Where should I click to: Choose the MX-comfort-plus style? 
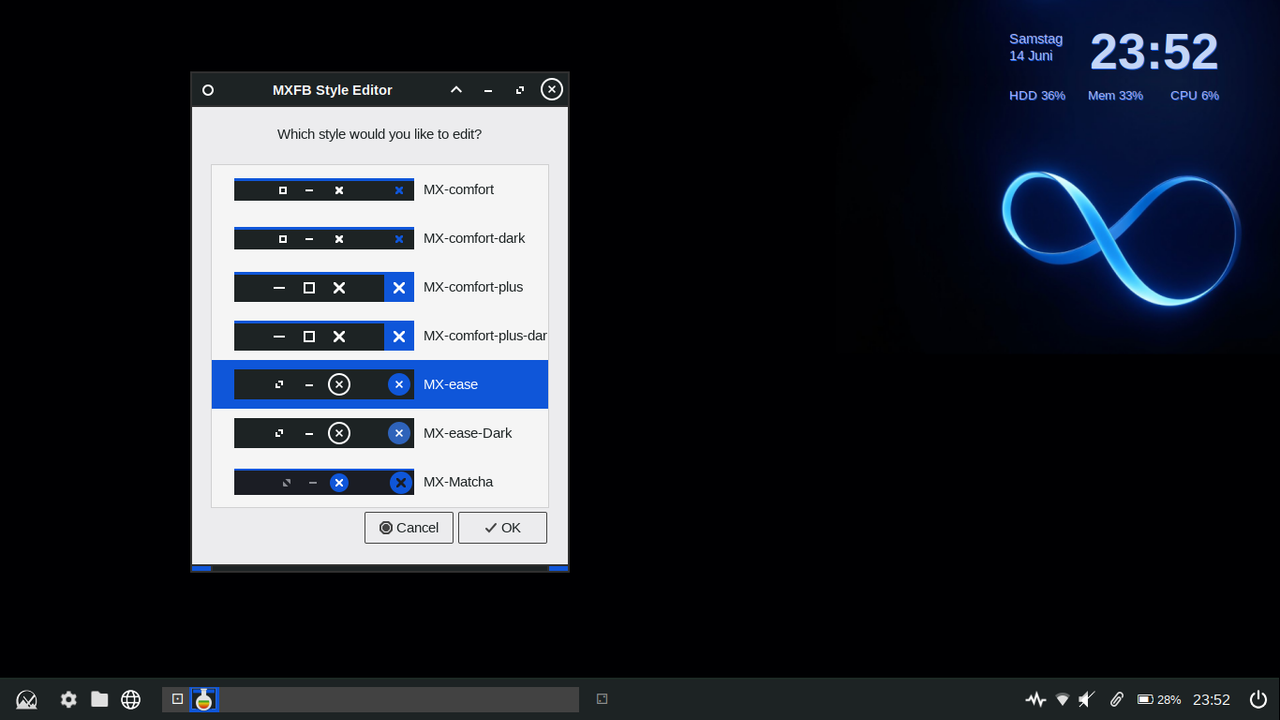380,287
